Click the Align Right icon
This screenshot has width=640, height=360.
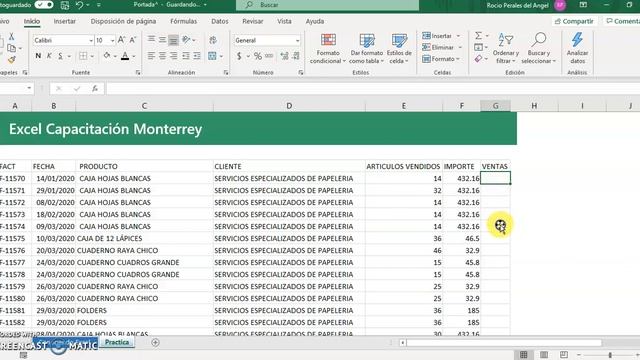tap(173, 56)
